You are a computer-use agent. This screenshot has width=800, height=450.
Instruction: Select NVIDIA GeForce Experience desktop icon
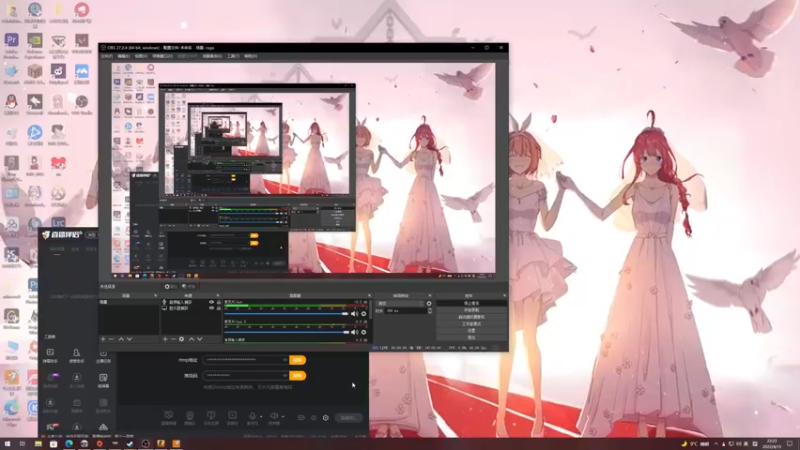coord(35,40)
